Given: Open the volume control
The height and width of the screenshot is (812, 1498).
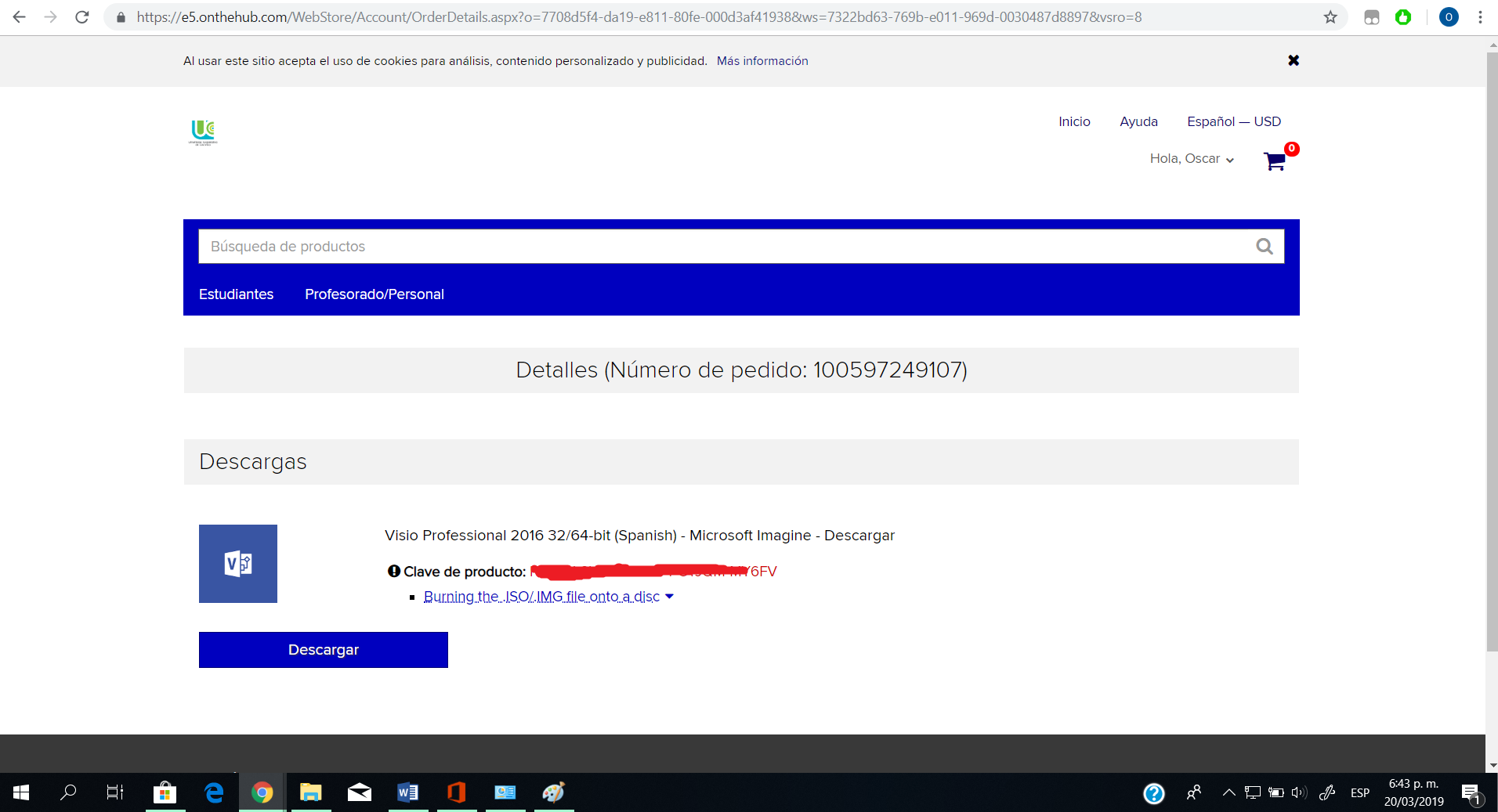Looking at the screenshot, I should (1299, 792).
